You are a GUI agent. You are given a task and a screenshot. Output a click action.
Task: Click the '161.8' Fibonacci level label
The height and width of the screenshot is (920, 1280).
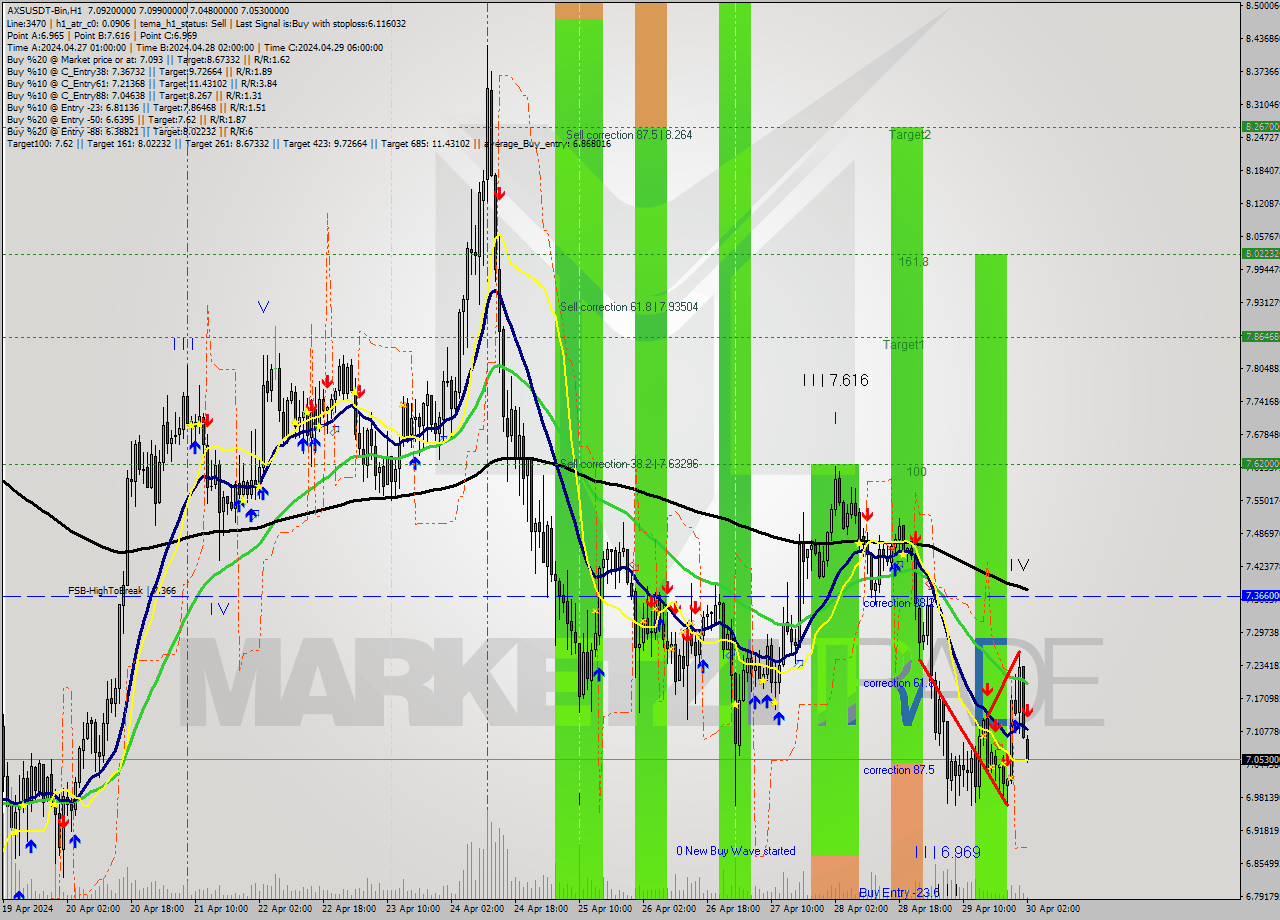click(x=914, y=261)
